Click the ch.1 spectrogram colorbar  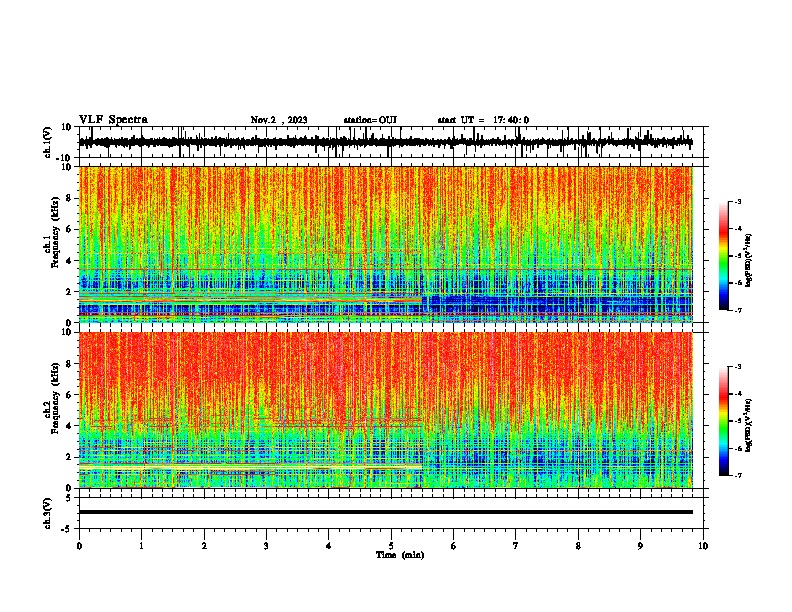723,256
